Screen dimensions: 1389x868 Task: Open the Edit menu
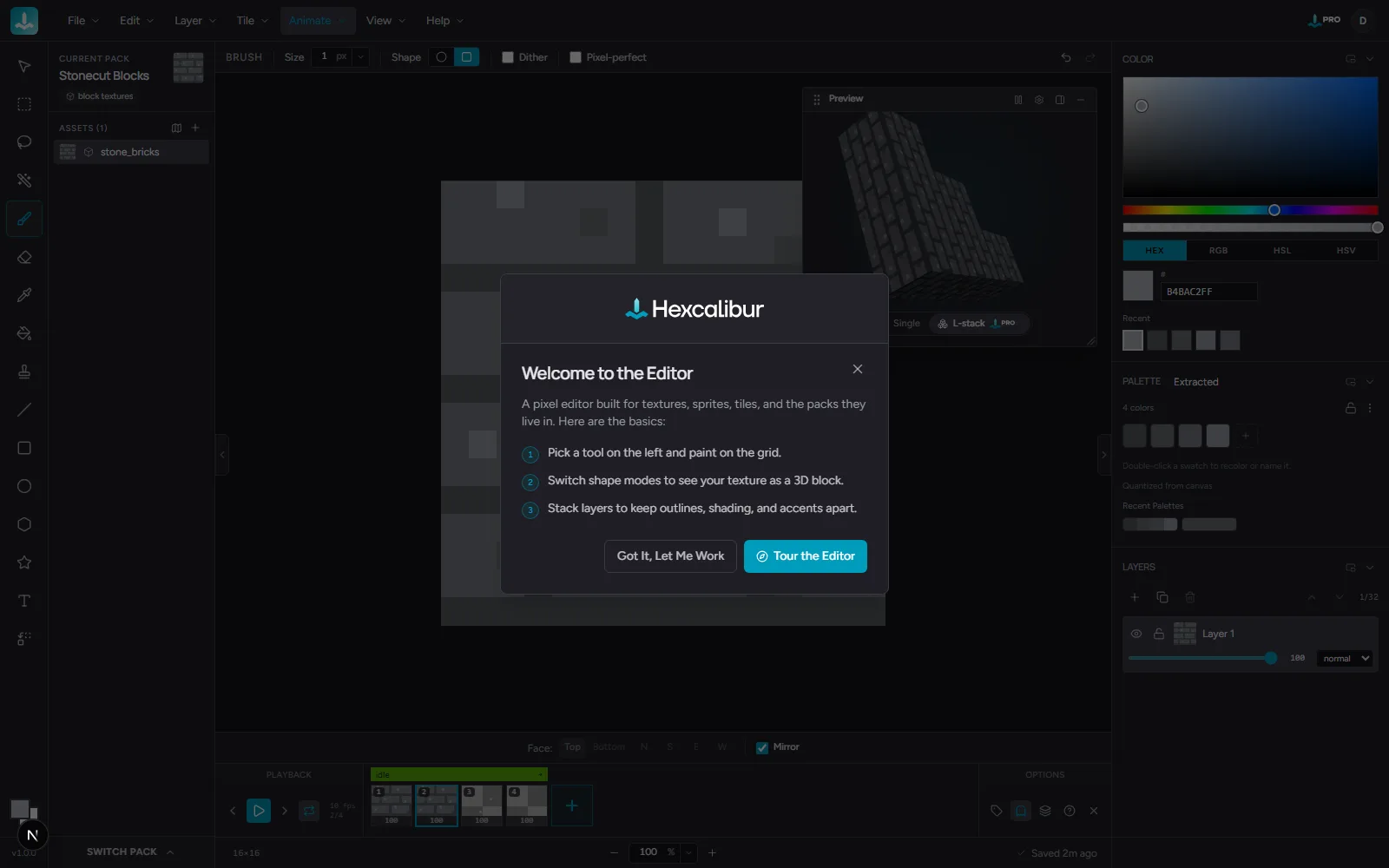[136, 21]
